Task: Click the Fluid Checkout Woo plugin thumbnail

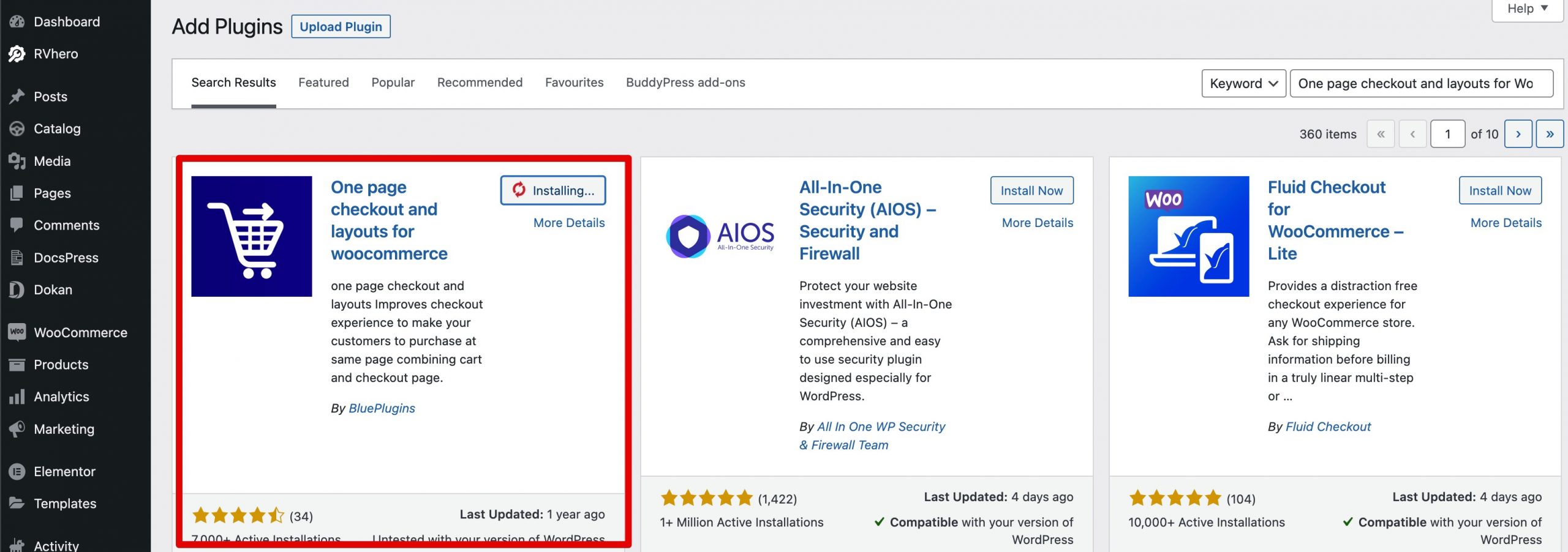Action: 1189,236
